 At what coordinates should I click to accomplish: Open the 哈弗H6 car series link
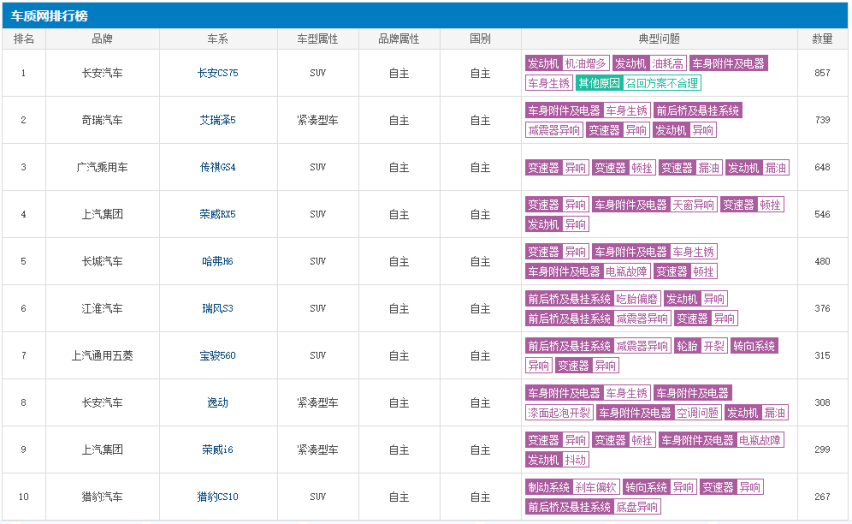coord(217,261)
